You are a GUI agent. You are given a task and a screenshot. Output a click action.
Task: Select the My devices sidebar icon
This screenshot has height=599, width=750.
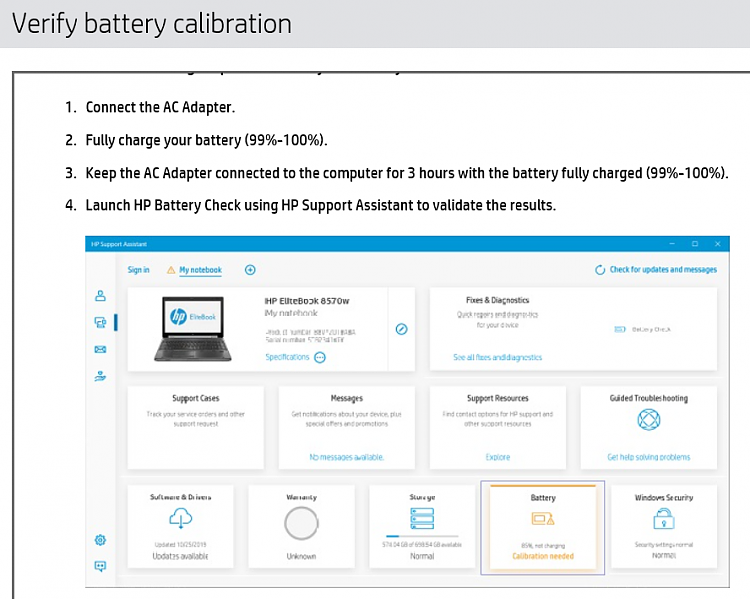pyautogui.click(x=100, y=322)
